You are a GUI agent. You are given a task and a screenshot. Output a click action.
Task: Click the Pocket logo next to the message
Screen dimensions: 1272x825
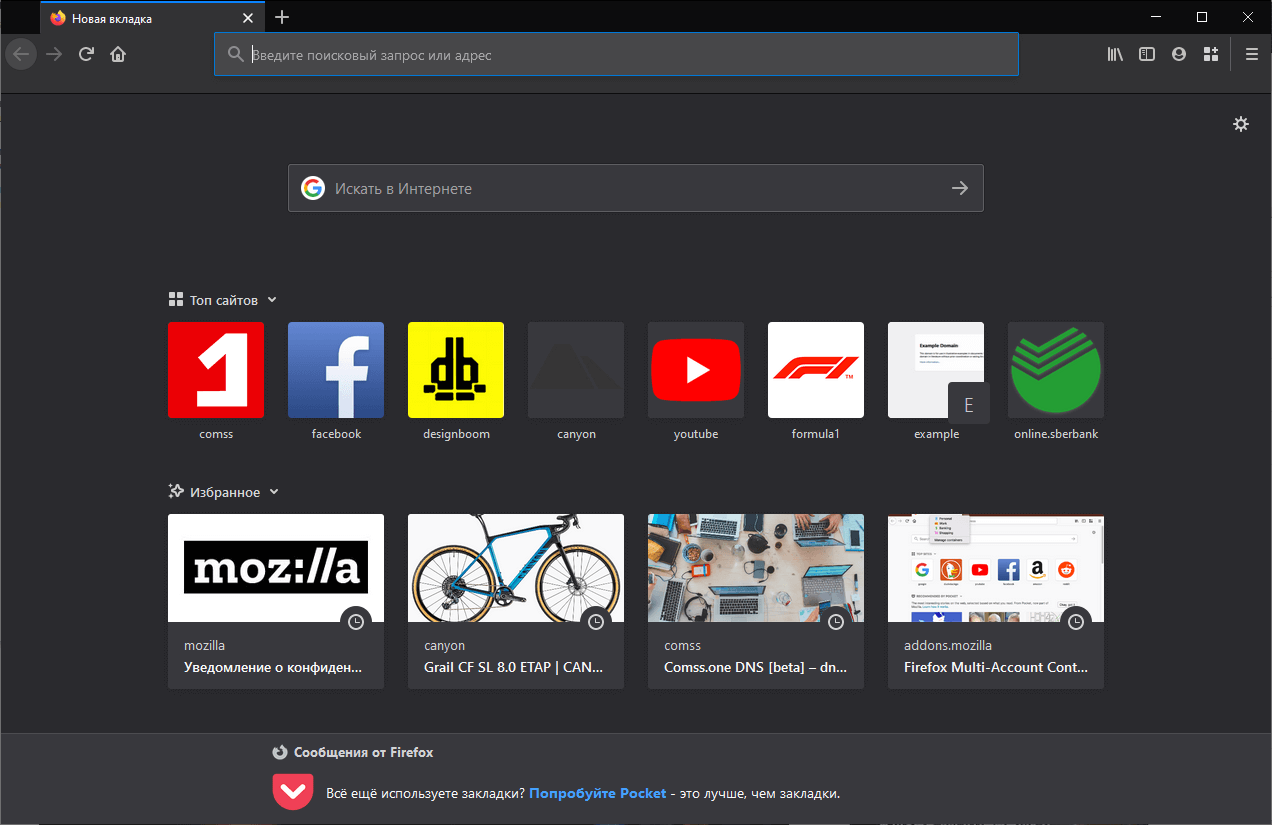(x=292, y=791)
